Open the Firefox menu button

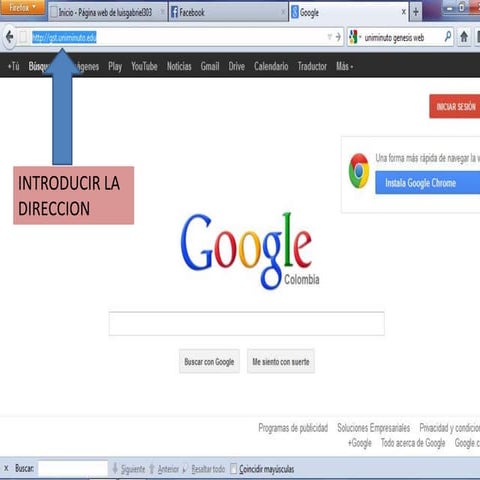pyautogui.click(x=23, y=7)
